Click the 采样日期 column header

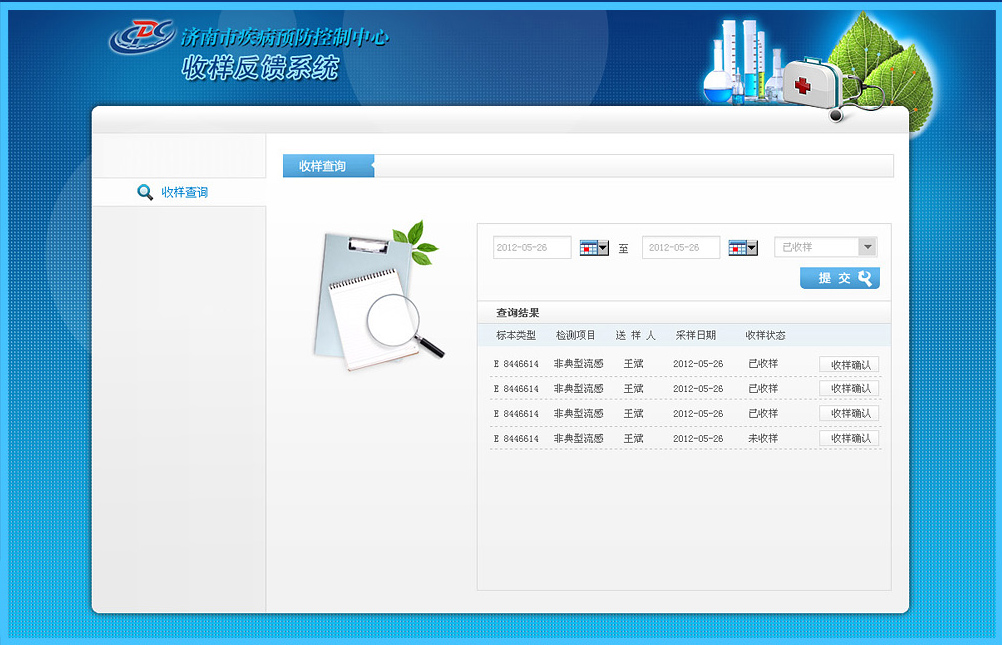coord(695,335)
